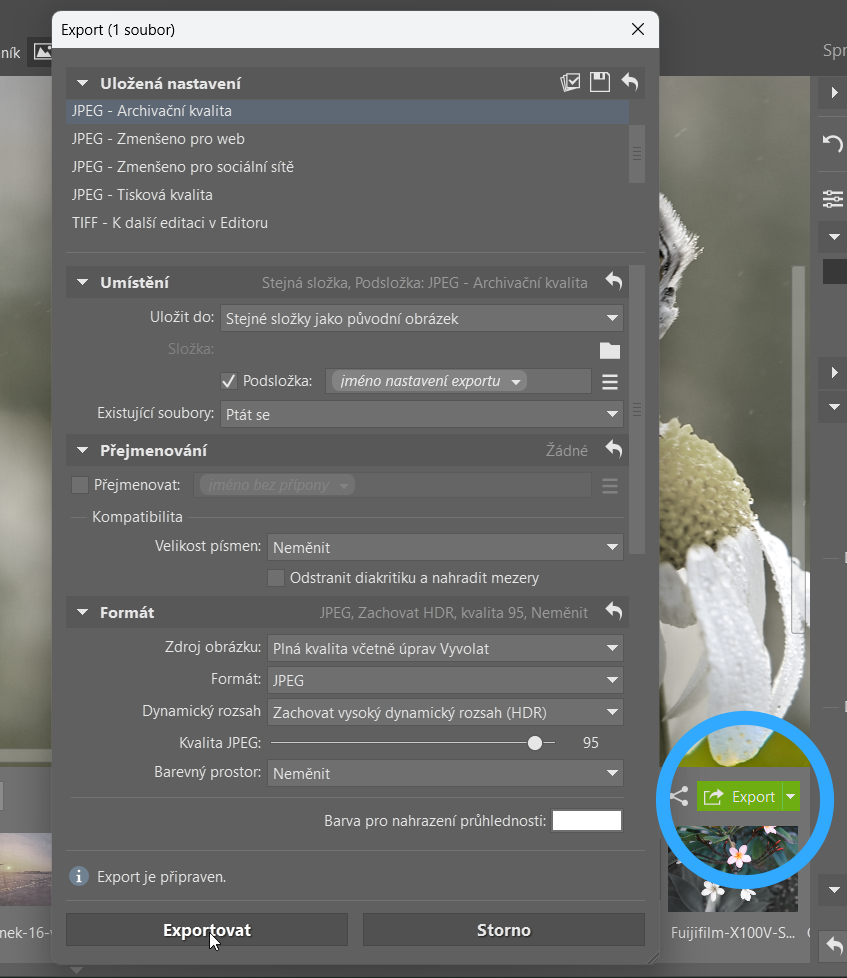Click the manage presets cards icon

pyautogui.click(x=570, y=83)
